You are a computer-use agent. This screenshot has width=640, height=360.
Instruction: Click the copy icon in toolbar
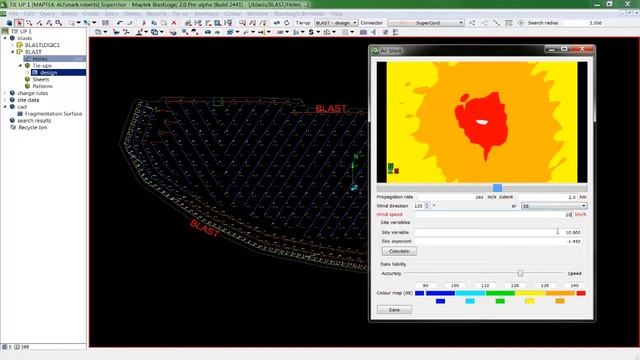point(154,23)
